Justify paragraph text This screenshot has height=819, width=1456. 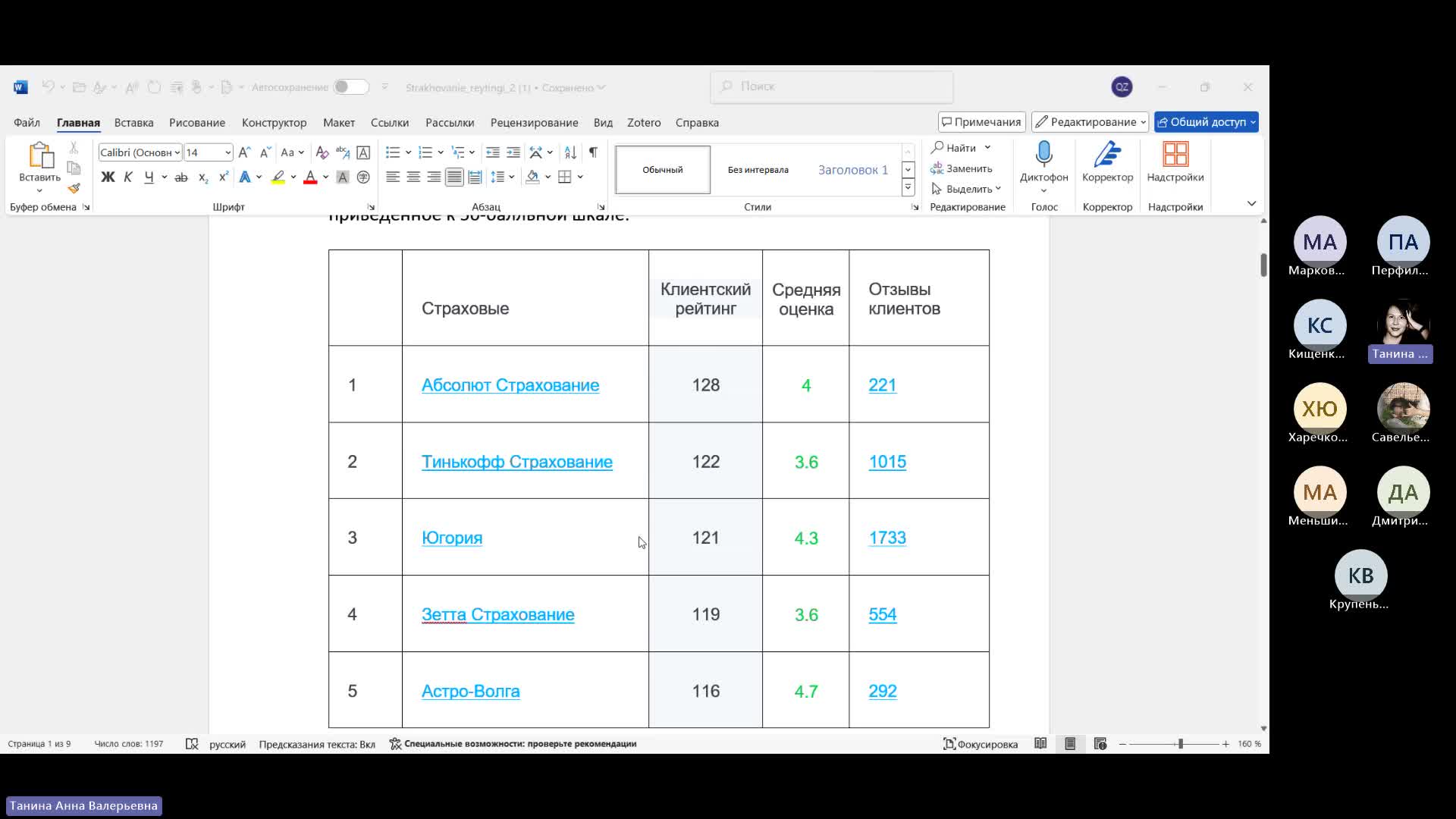pos(454,177)
